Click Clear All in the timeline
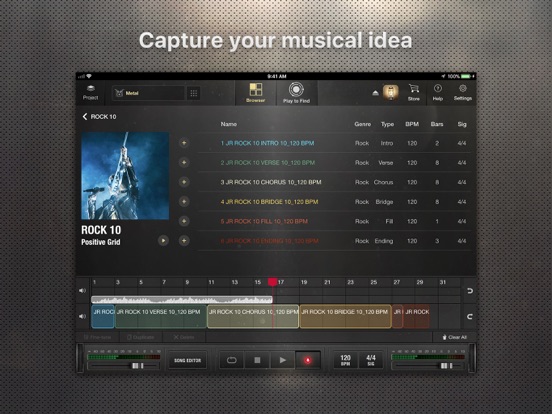 (454, 337)
